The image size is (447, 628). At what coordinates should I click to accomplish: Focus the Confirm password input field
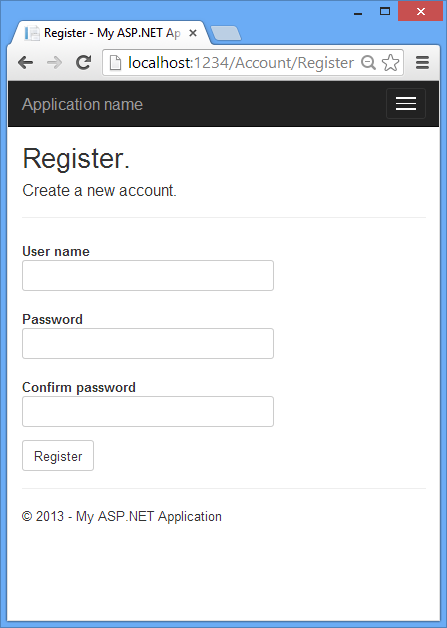point(148,412)
